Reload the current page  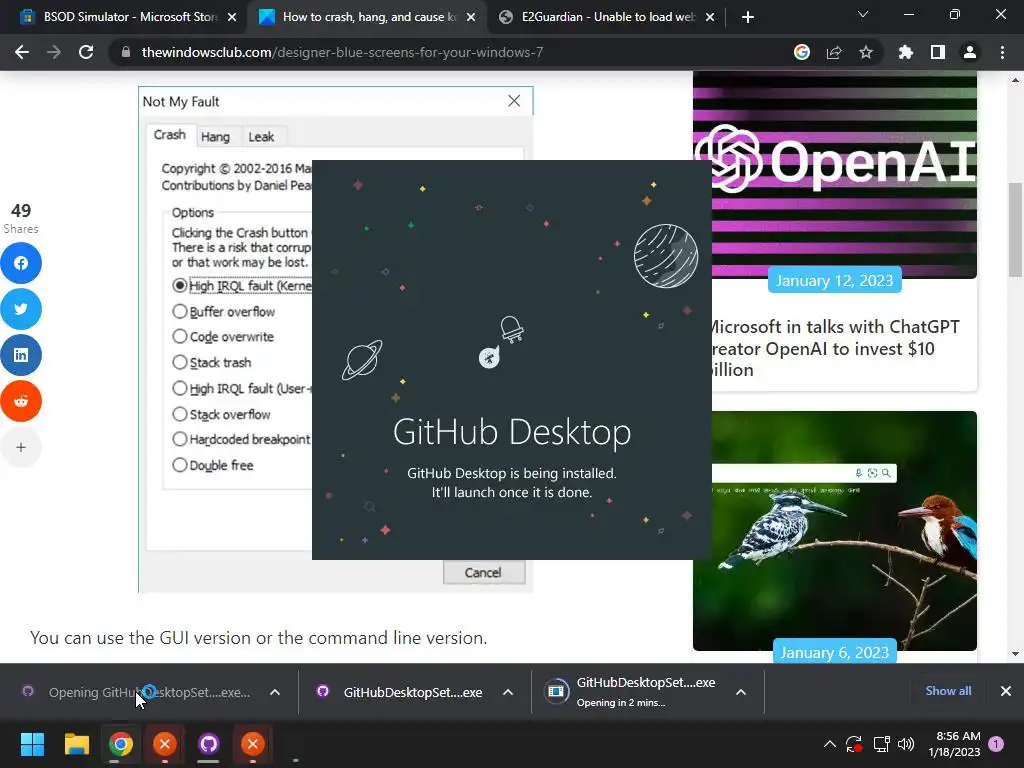86,52
